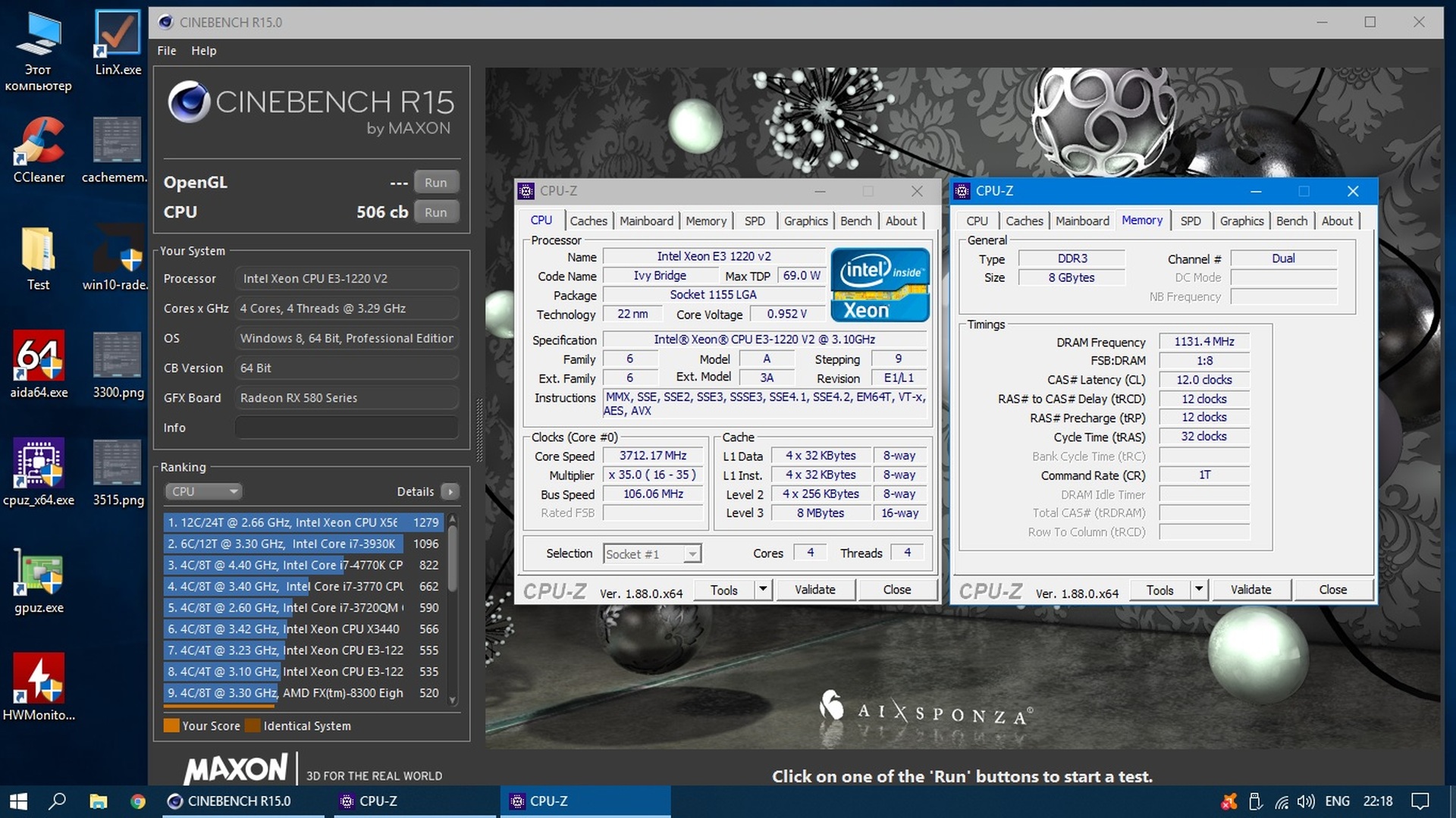Click Validate in Memory CPU-Z window
The width and height of the screenshot is (1456, 818).
(1251, 590)
